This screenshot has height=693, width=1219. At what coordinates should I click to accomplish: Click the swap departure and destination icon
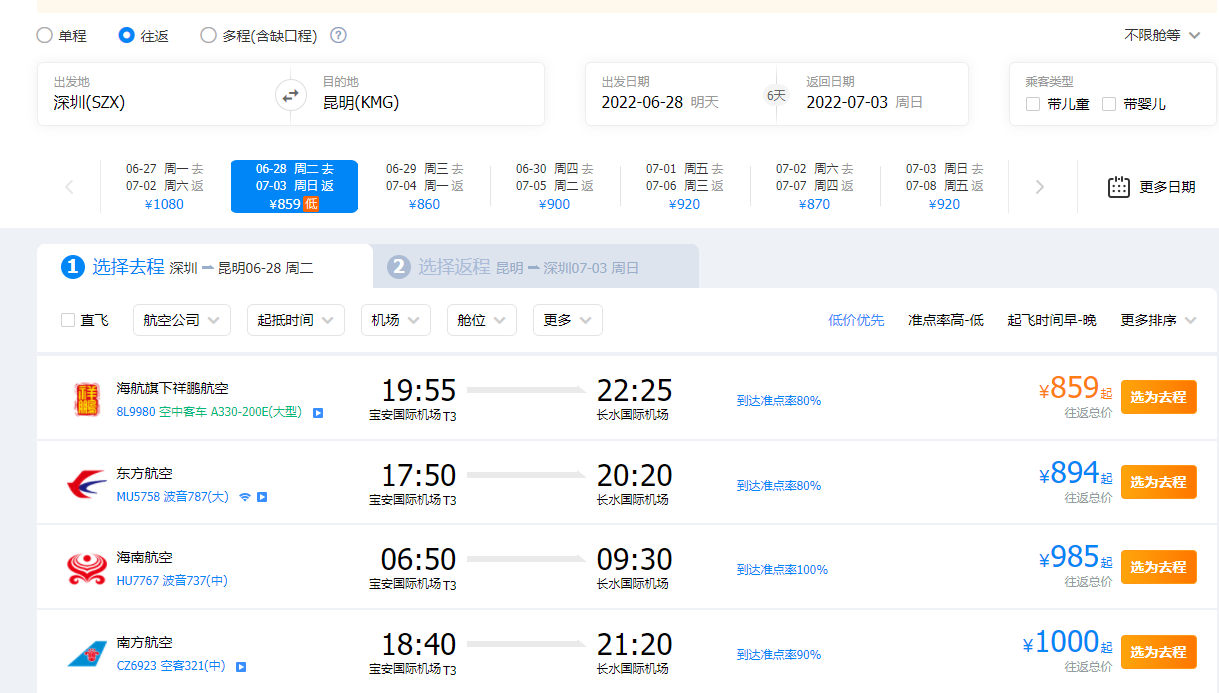290,95
